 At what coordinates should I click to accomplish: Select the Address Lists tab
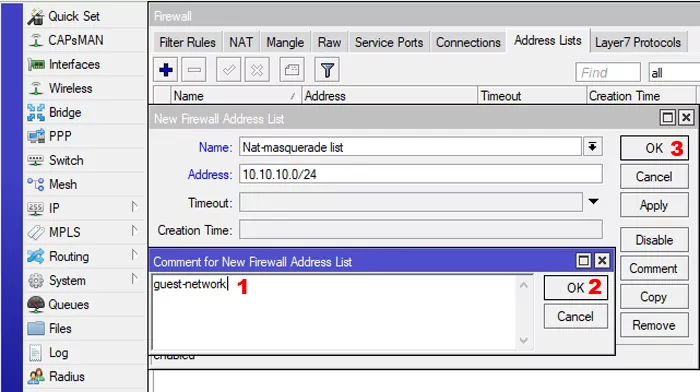tap(548, 41)
